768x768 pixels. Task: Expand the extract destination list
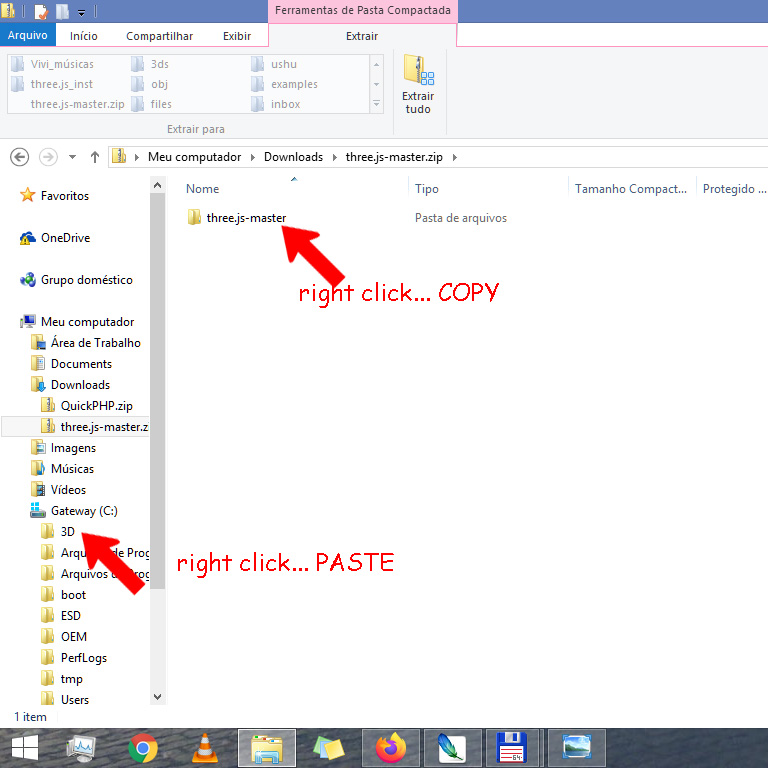(376, 104)
